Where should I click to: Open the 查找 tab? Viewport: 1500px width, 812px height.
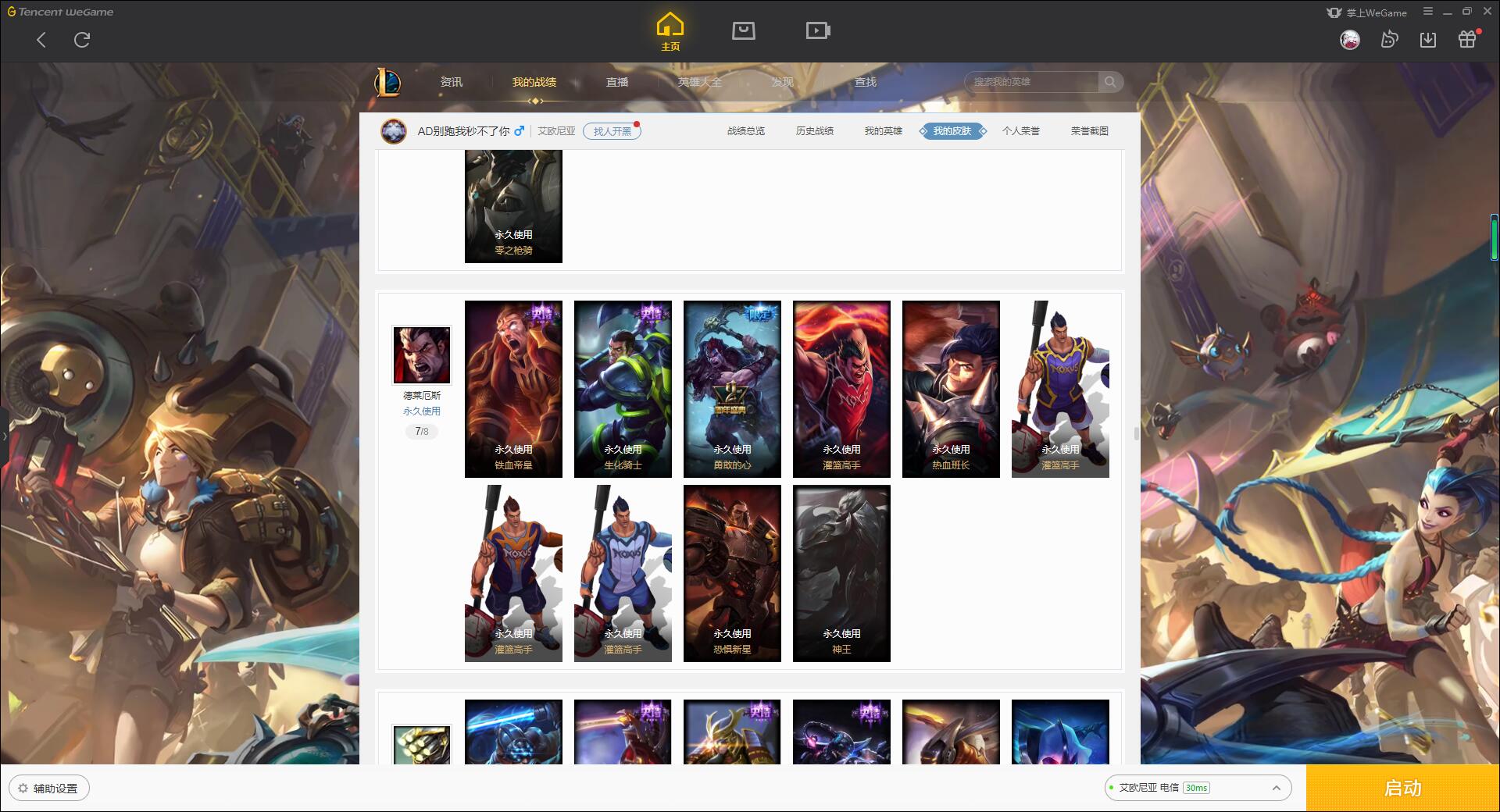[x=866, y=82]
